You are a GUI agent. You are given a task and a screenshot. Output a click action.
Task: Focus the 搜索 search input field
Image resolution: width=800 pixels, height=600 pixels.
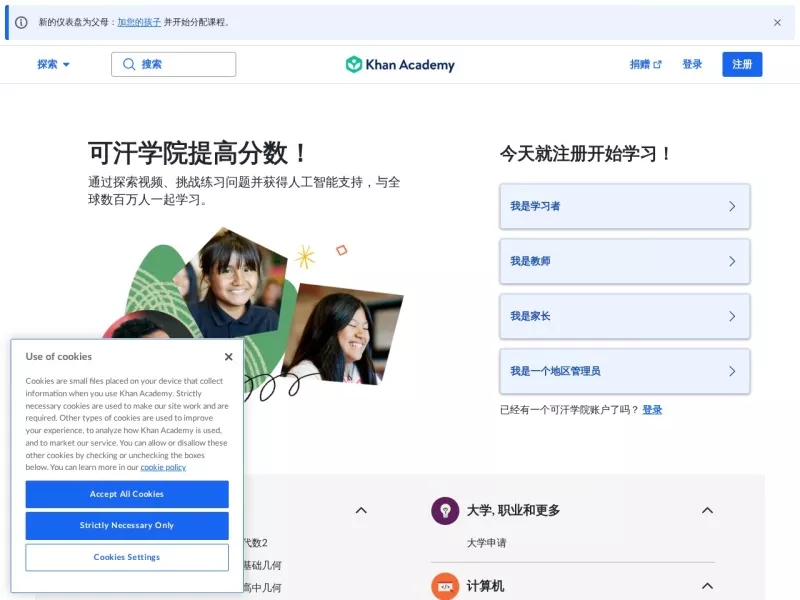pyautogui.click(x=173, y=64)
